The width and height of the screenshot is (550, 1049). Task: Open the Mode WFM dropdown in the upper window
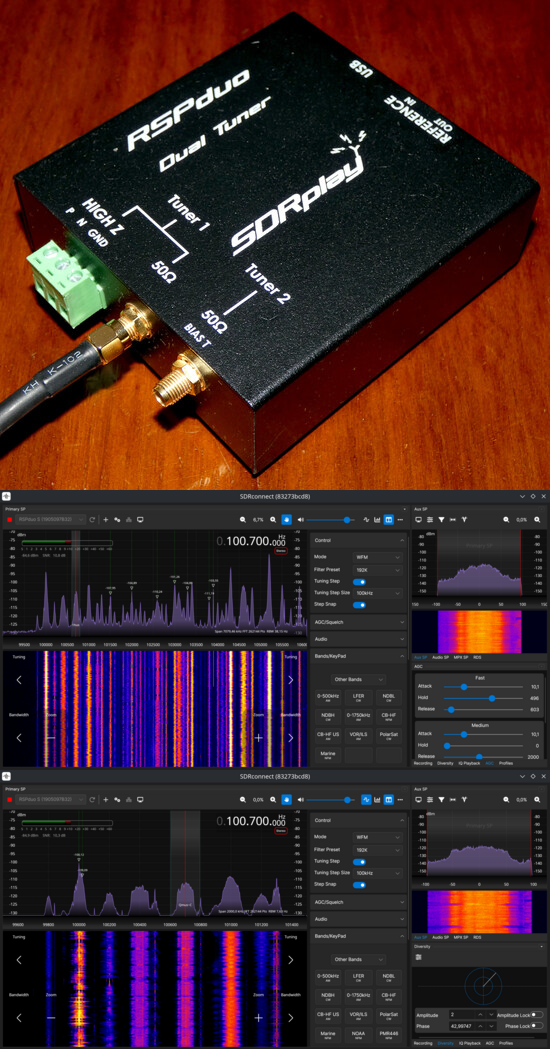tap(377, 557)
